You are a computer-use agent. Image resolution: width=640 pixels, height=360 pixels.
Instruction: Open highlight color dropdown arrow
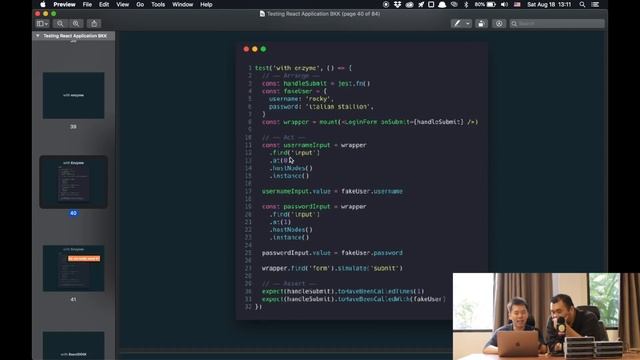(x=468, y=24)
